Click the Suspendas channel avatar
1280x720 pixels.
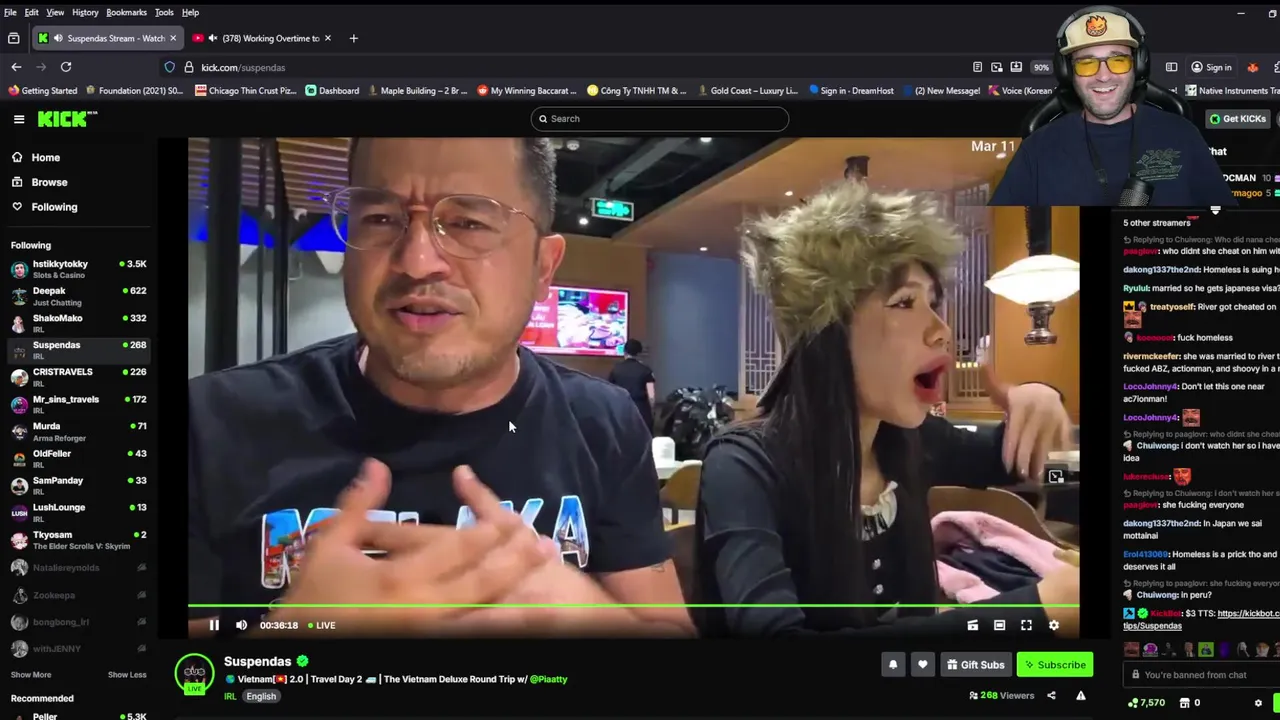tap(194, 673)
